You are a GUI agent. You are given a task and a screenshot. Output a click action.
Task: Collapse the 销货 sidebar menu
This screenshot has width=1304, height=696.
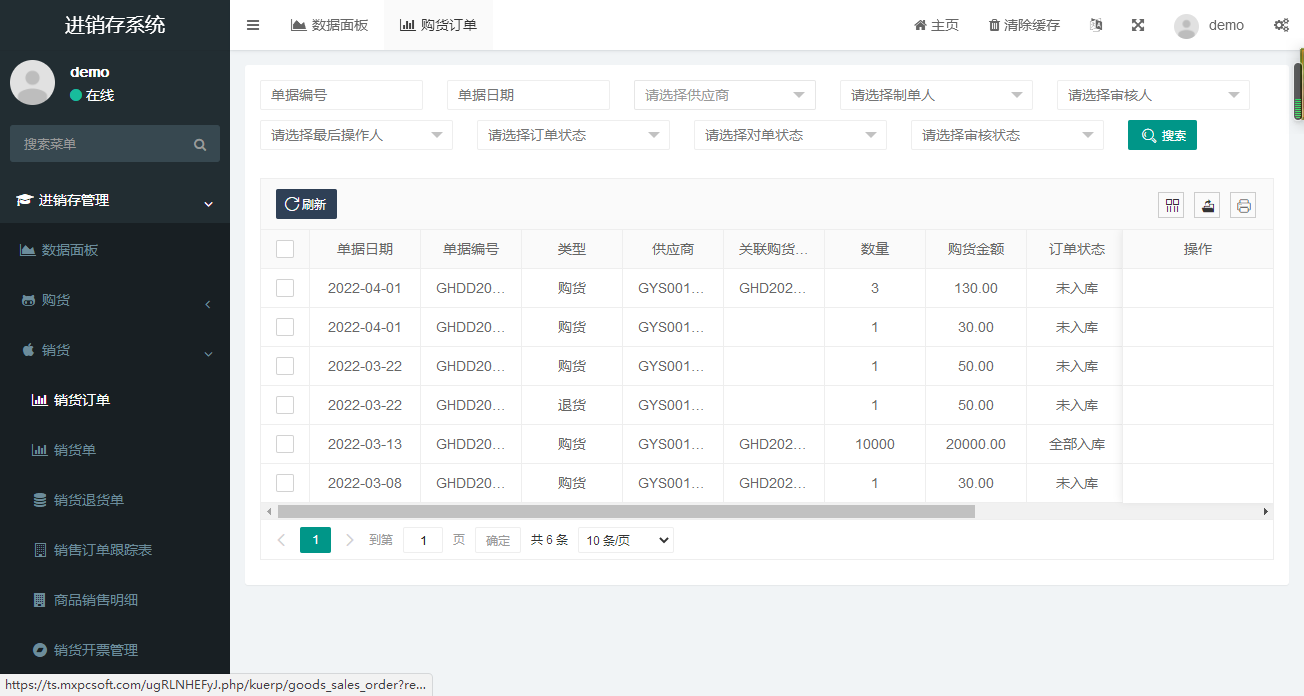point(115,350)
